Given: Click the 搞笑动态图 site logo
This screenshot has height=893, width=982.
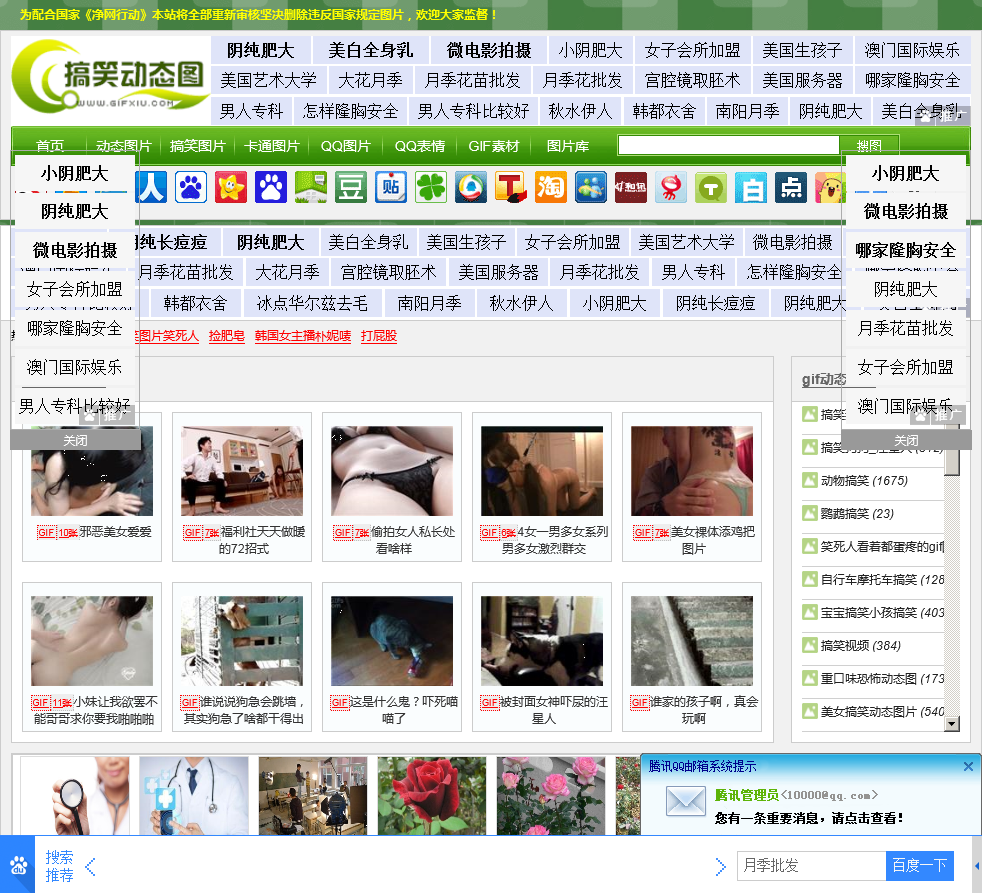Looking at the screenshot, I should coord(111,78).
